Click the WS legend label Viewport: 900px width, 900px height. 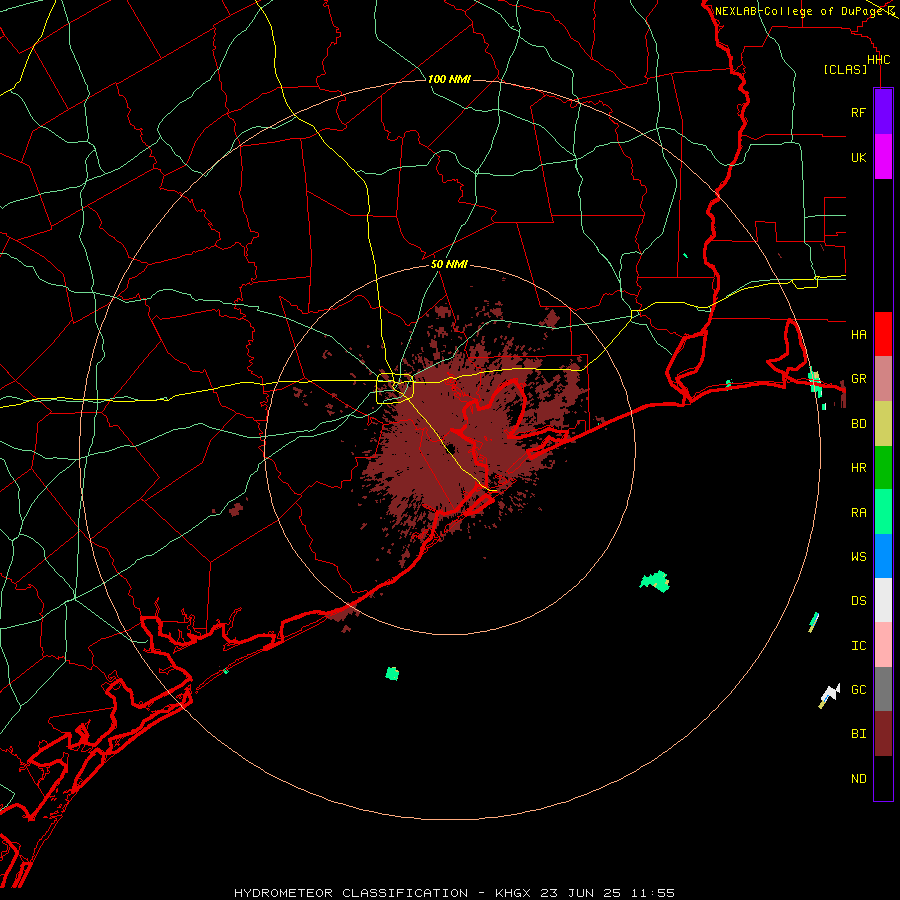coord(858,557)
